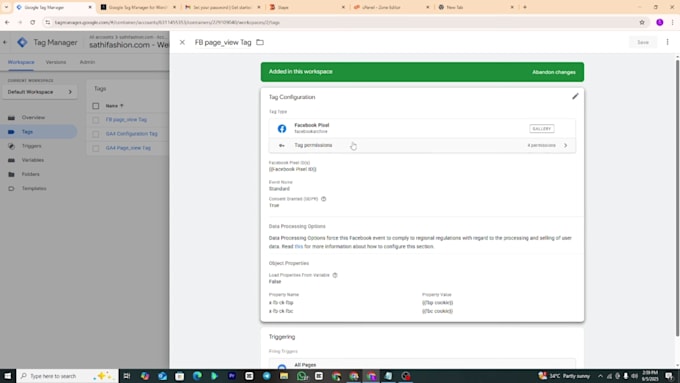Click the Tag Manager logo icon
Screen dimensions: 680x383
[22, 42]
